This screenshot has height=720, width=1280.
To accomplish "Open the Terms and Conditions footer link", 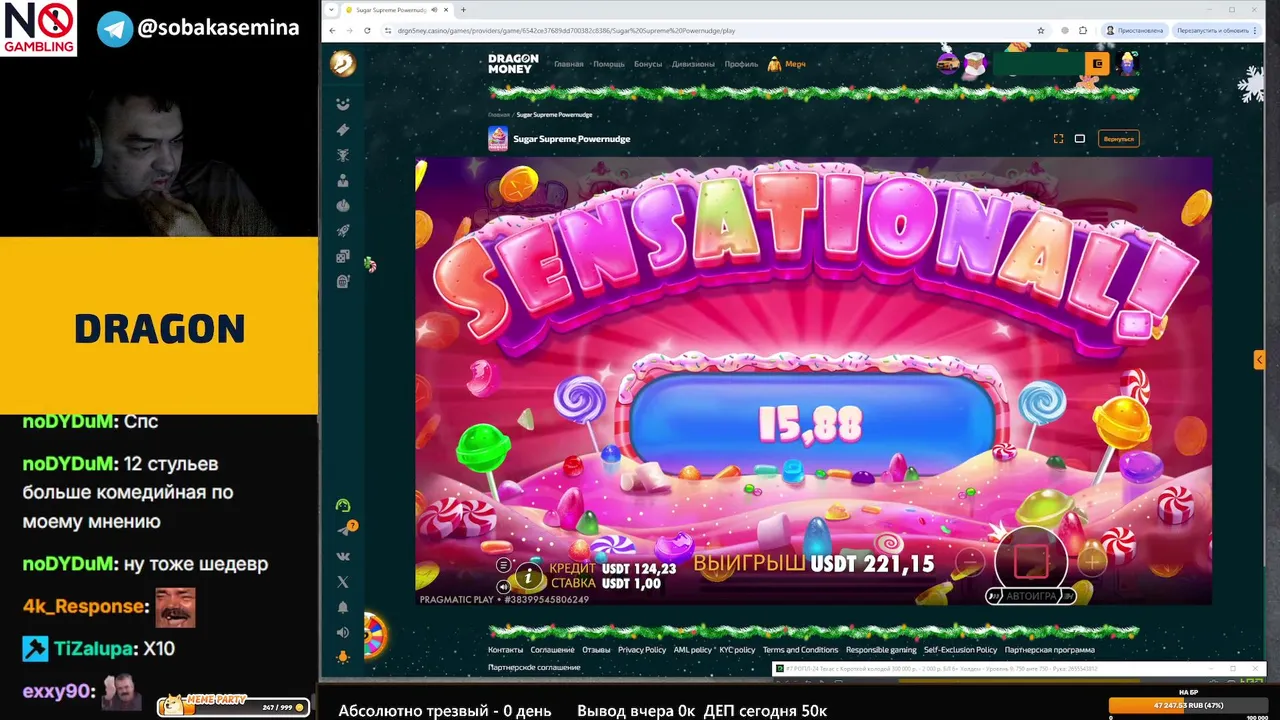I will (x=800, y=650).
